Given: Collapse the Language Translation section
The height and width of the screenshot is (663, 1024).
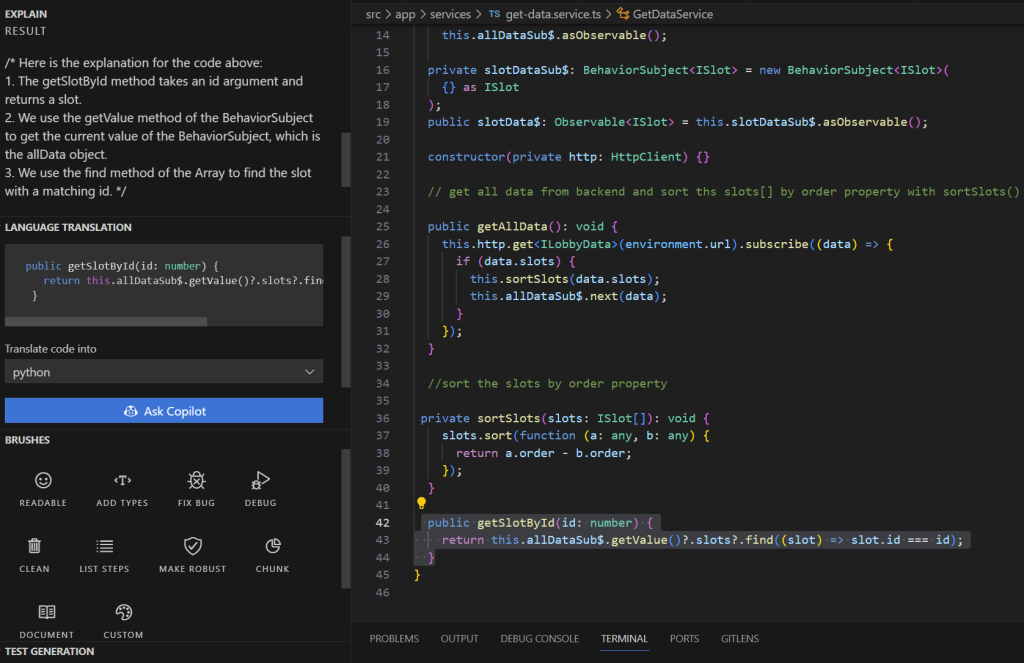Looking at the screenshot, I should (68, 228).
